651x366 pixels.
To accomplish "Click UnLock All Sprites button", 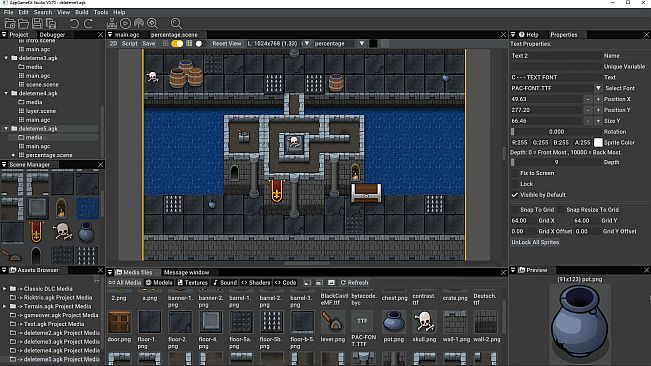I will (535, 242).
